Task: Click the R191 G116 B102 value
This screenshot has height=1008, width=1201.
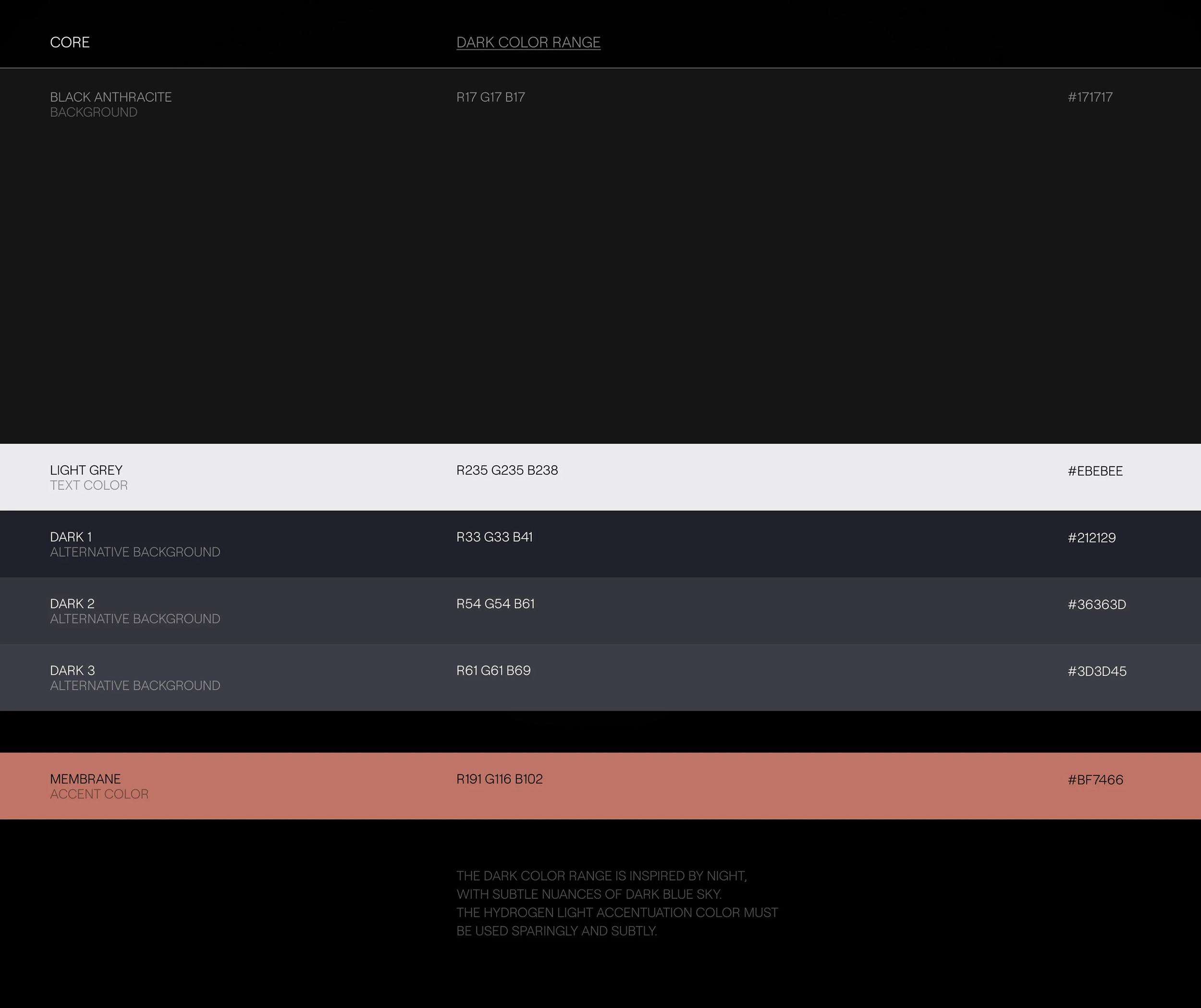Action: tap(499, 779)
